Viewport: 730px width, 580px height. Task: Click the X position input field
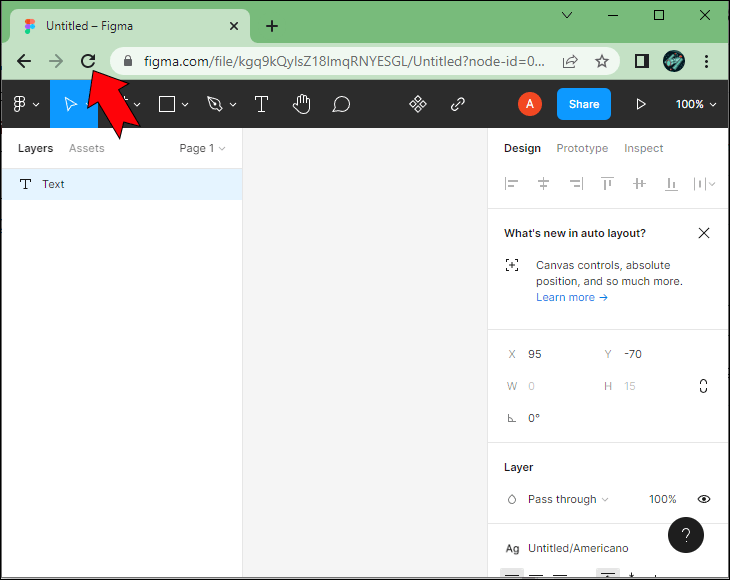tap(555, 354)
